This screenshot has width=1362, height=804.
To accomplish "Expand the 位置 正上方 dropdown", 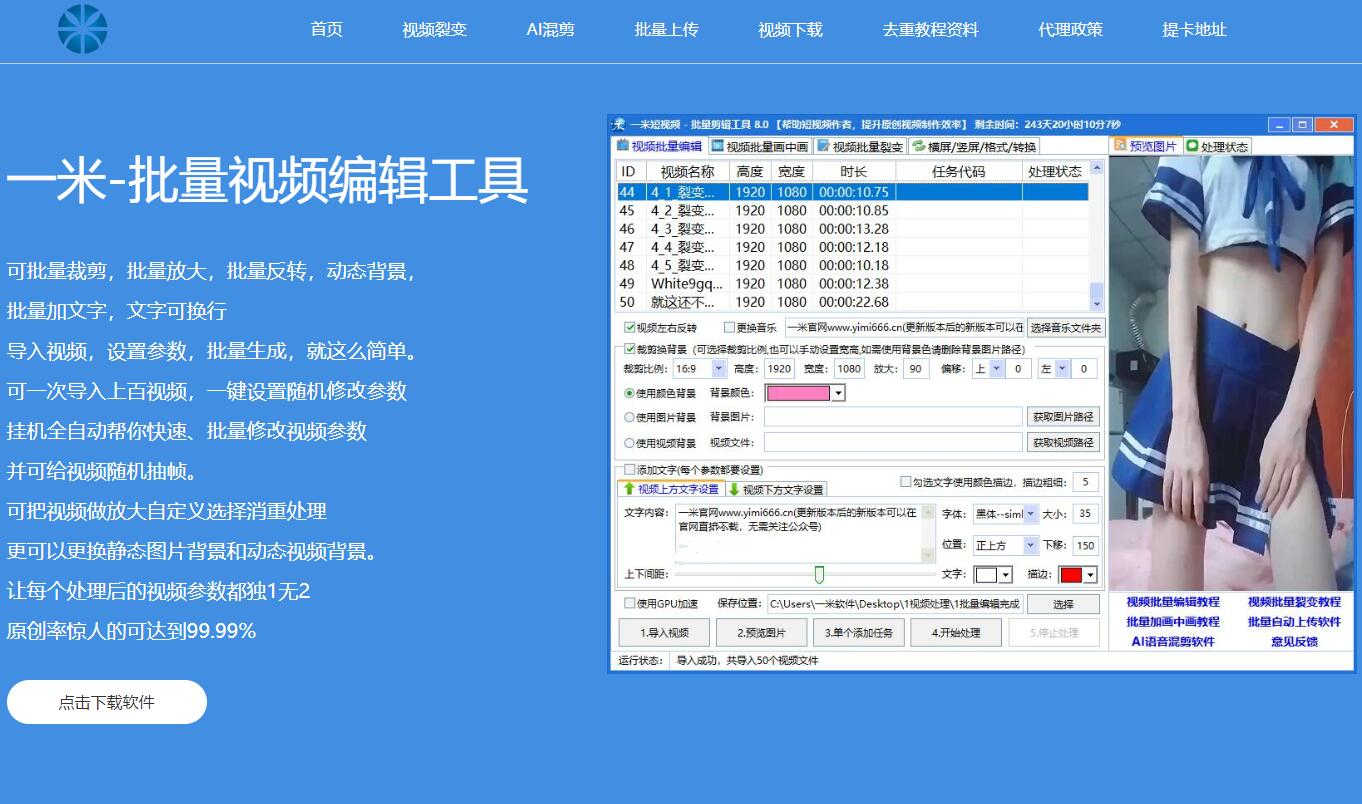I will coord(1030,546).
